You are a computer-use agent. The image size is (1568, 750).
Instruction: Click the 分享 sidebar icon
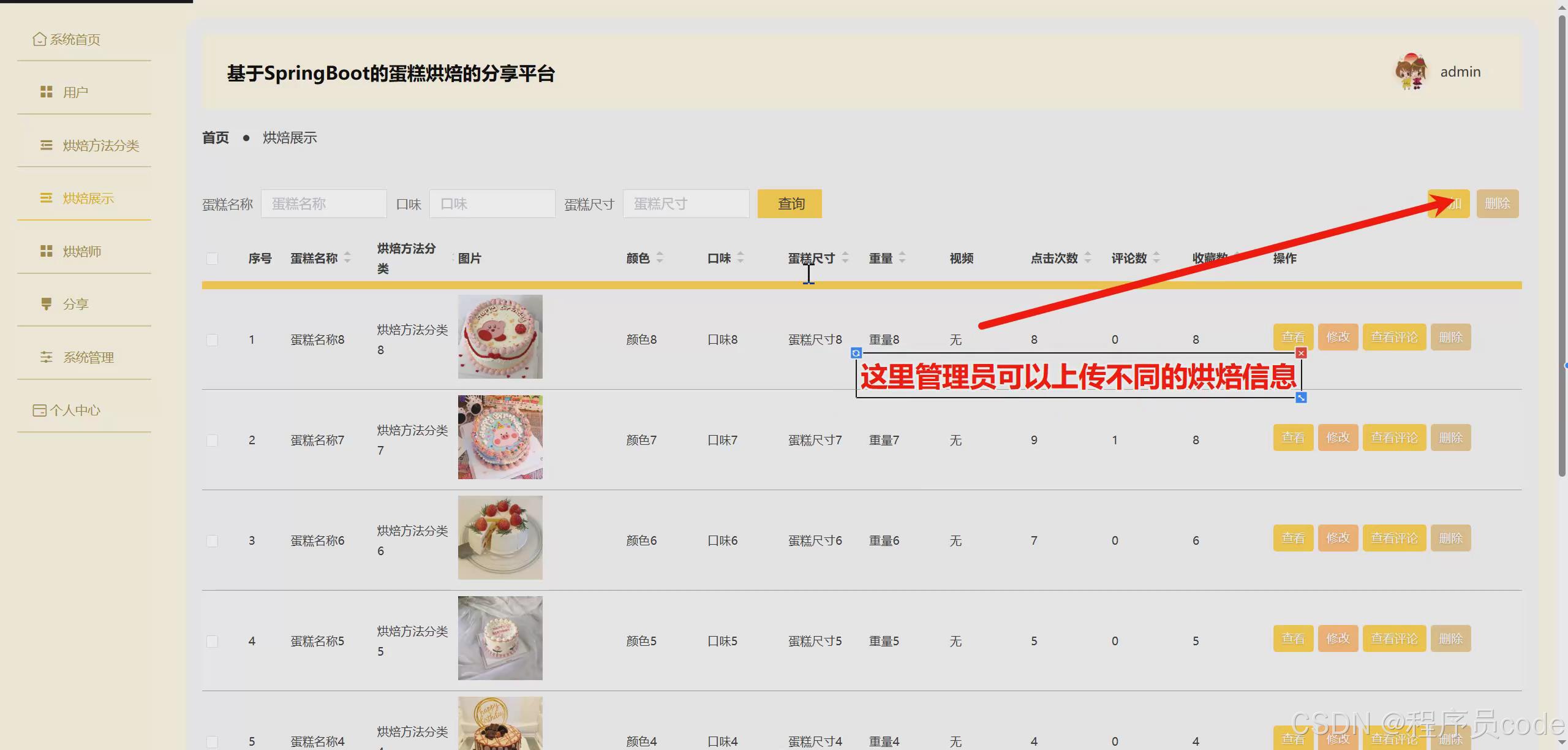pyautogui.click(x=46, y=304)
